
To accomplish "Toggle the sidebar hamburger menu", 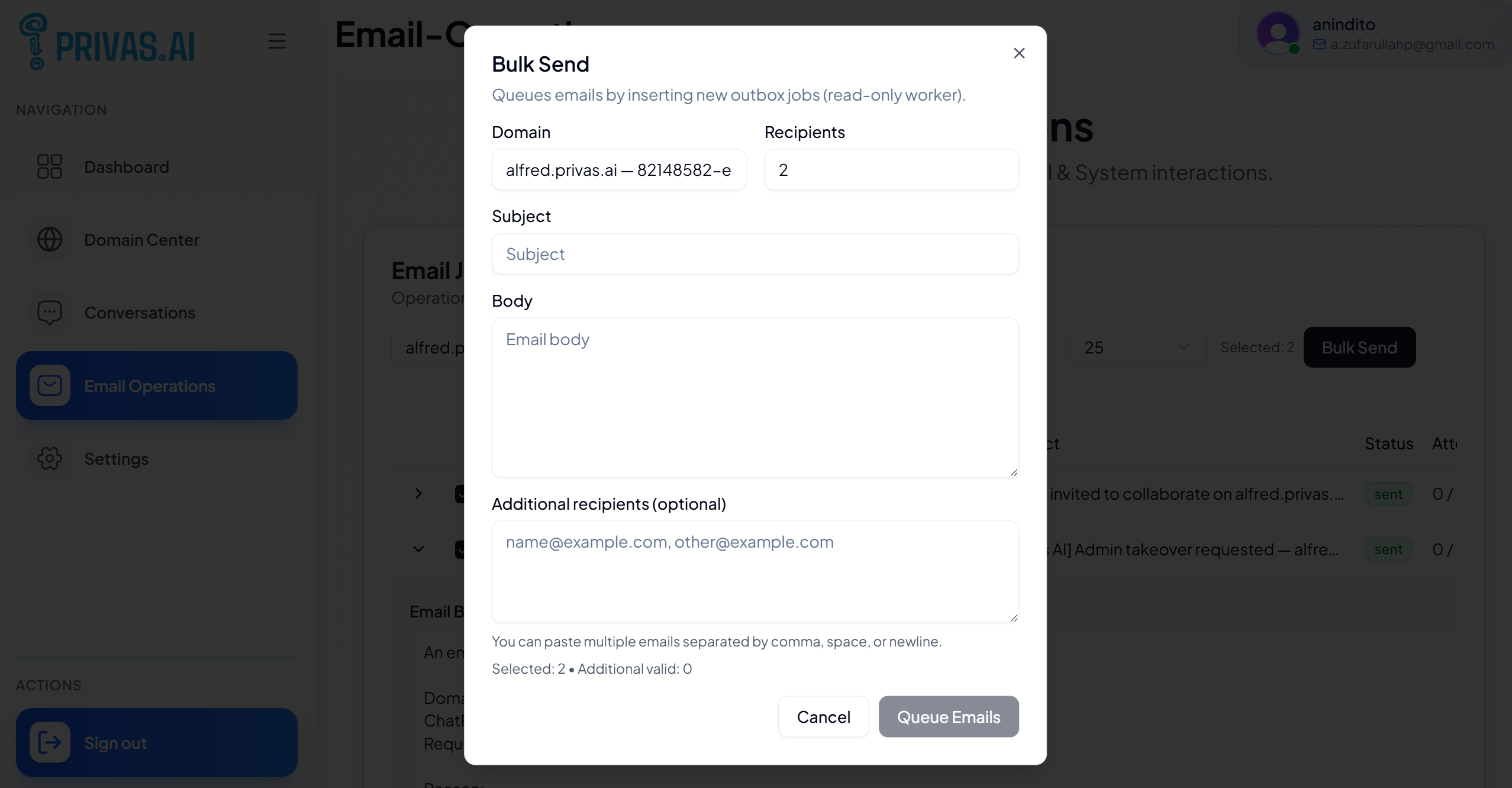I will tap(276, 41).
